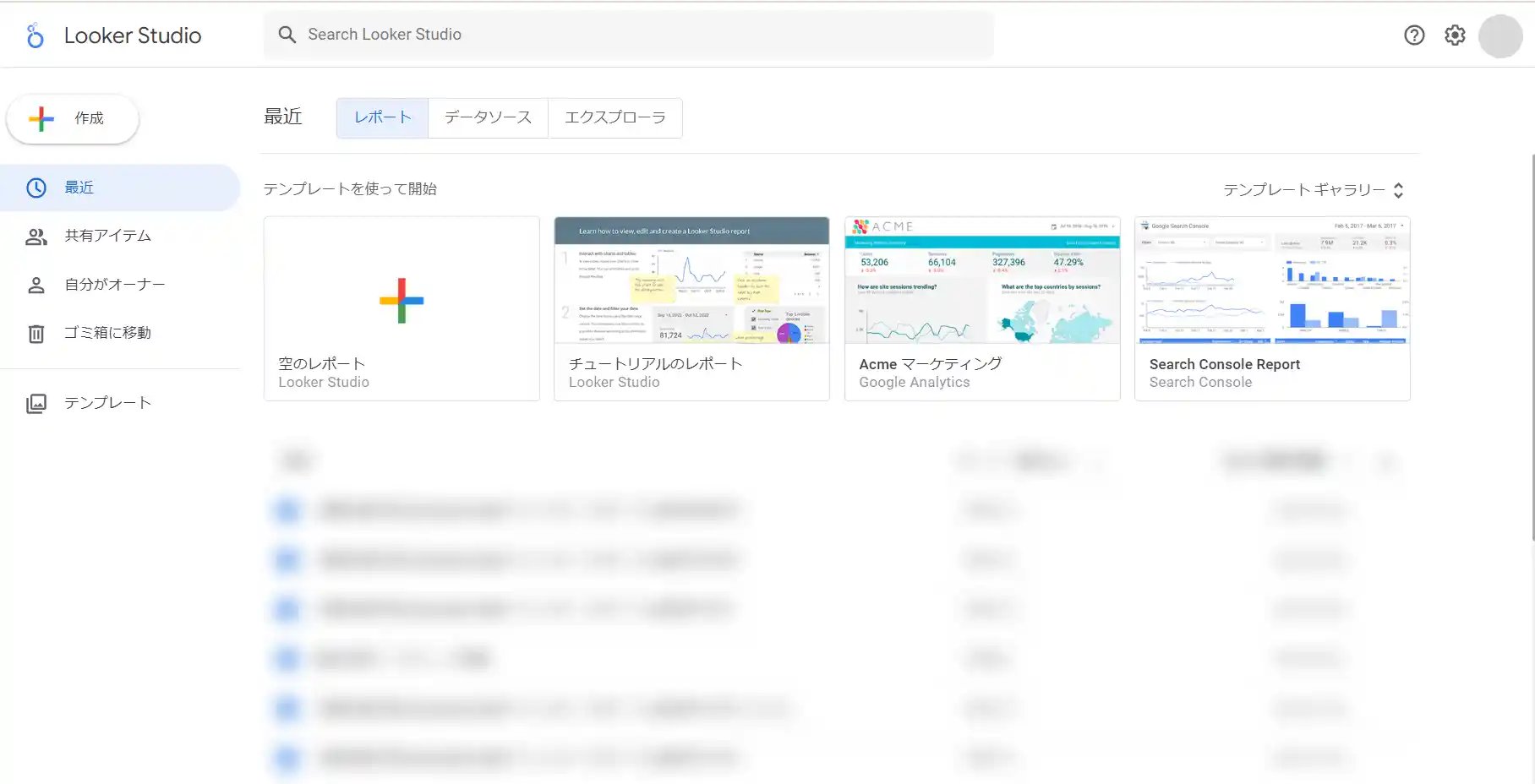
Task: Click the gallery icon beside テンプレート
Action: click(36, 404)
